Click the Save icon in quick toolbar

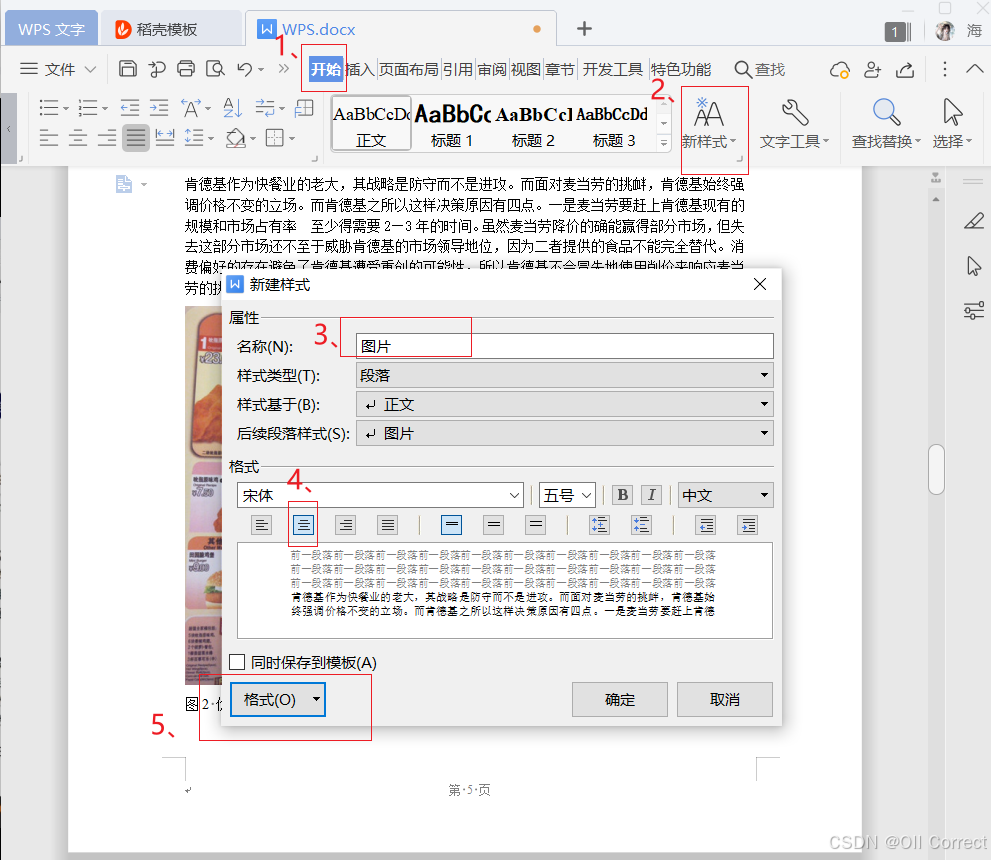[128, 68]
